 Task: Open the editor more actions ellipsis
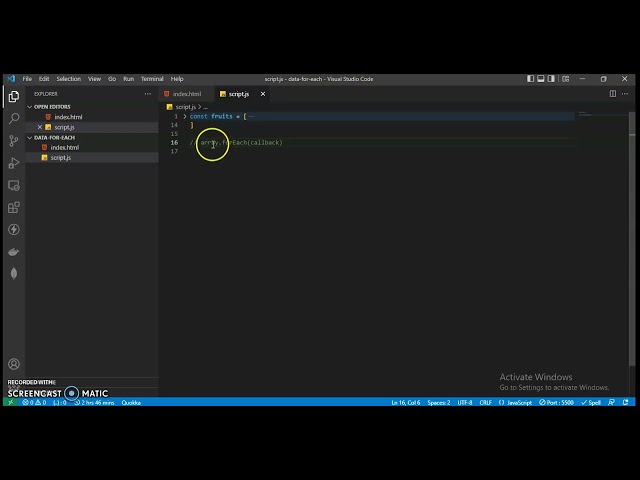click(x=625, y=94)
